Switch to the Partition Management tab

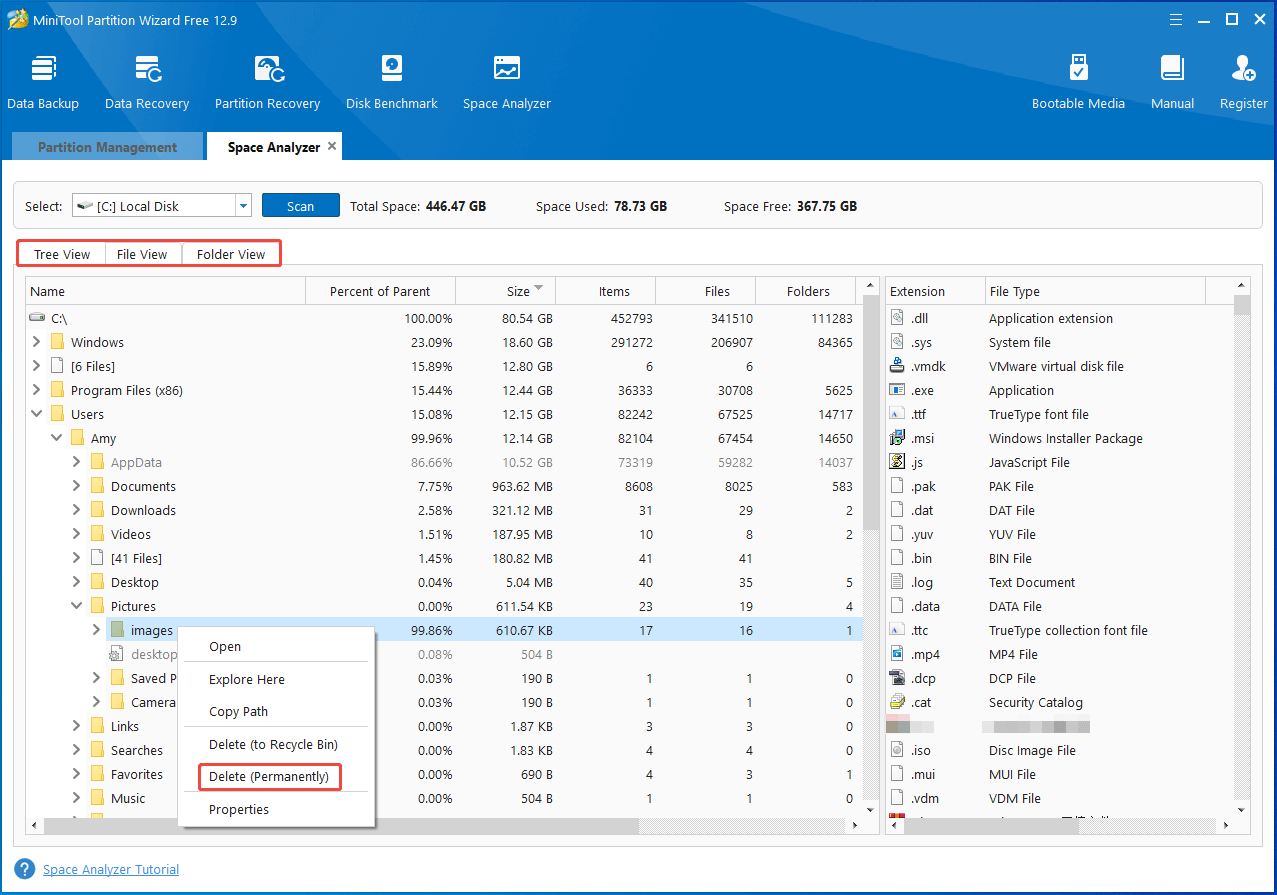[106, 146]
